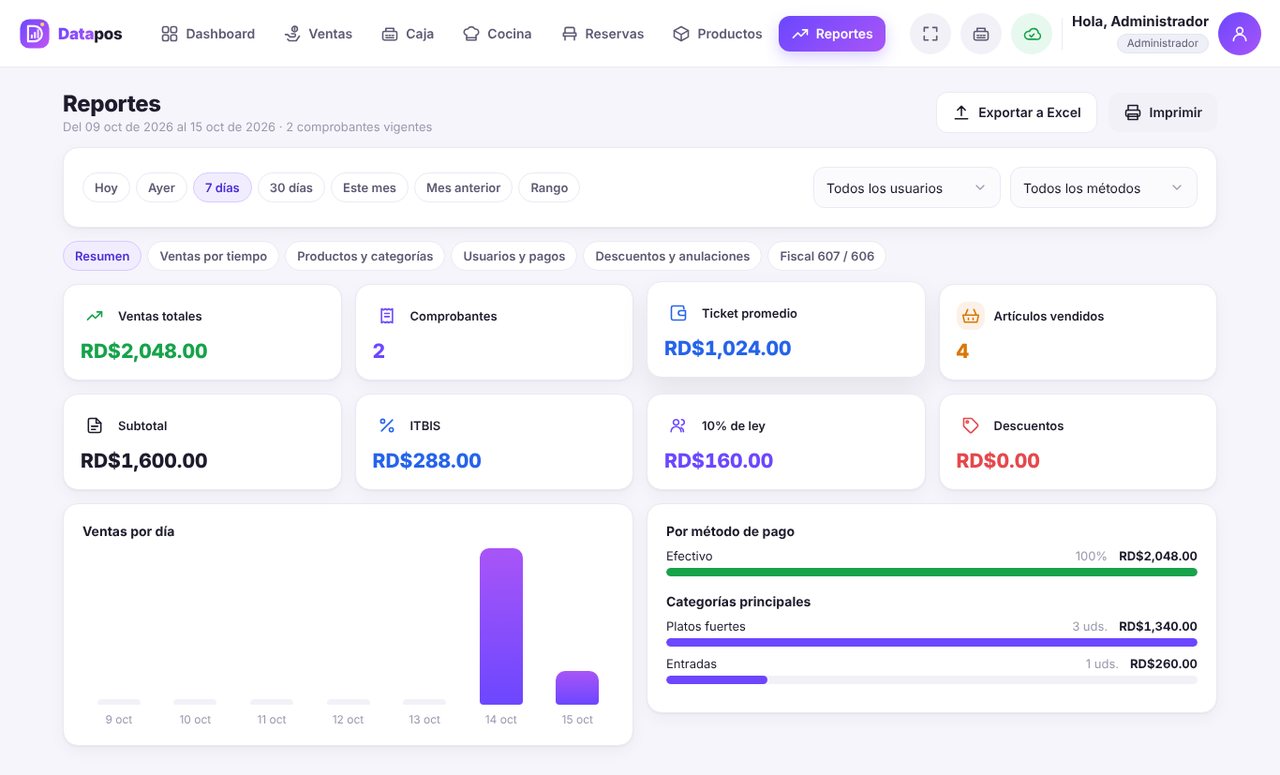Image resolution: width=1280 pixels, height=775 pixels.
Task: Open Dashboard in the top navigation
Action: pos(208,34)
